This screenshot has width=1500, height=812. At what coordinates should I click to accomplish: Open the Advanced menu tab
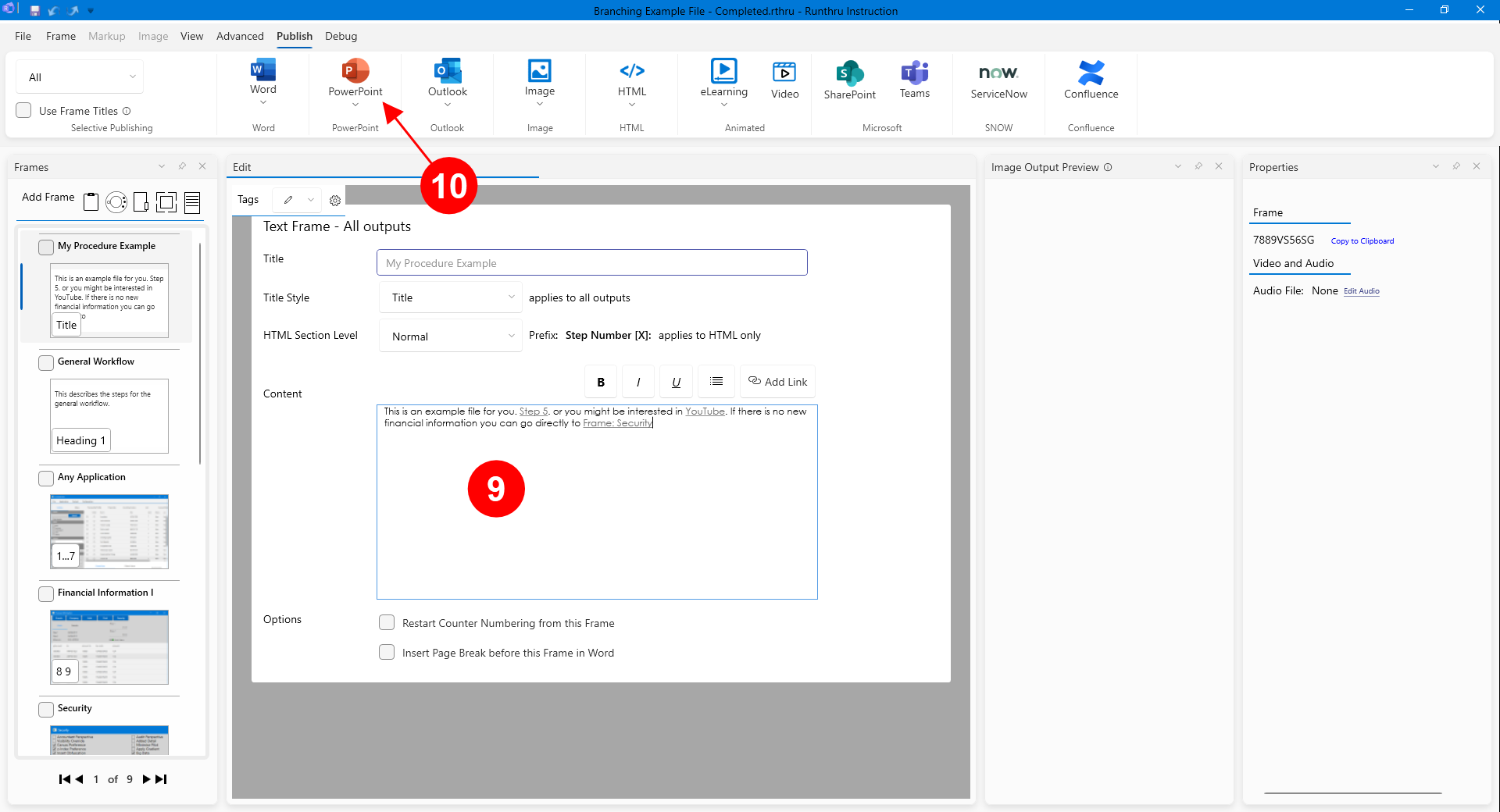240,36
